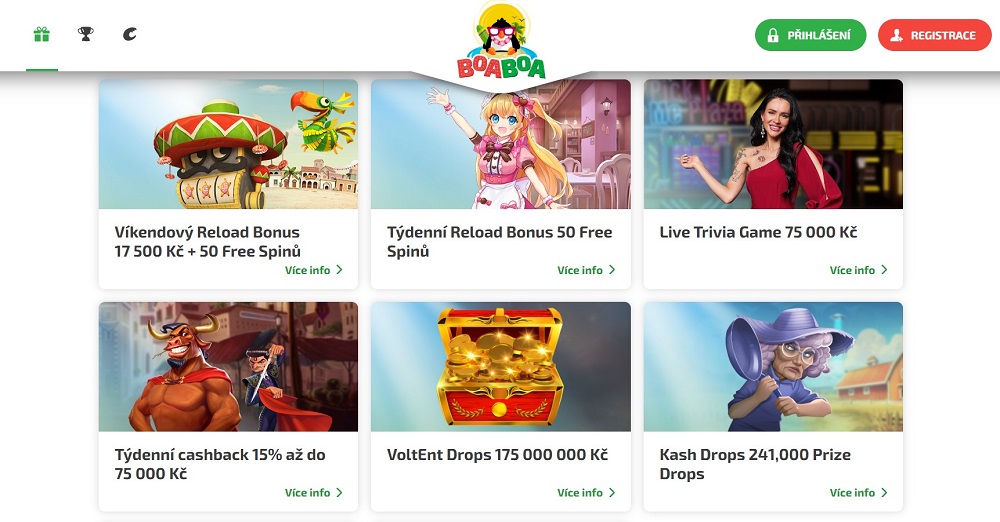The image size is (1000, 522).
Task: Click the padlock icon on Přihlášení
Action: click(x=772, y=36)
